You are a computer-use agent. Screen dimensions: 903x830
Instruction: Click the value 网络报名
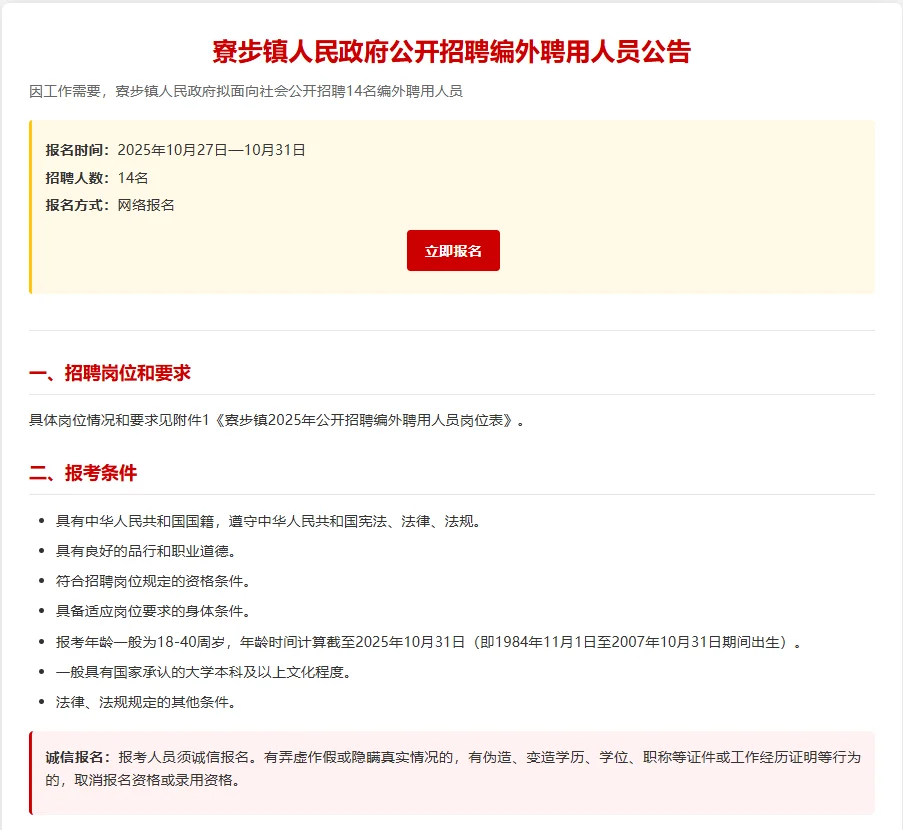[146, 205]
